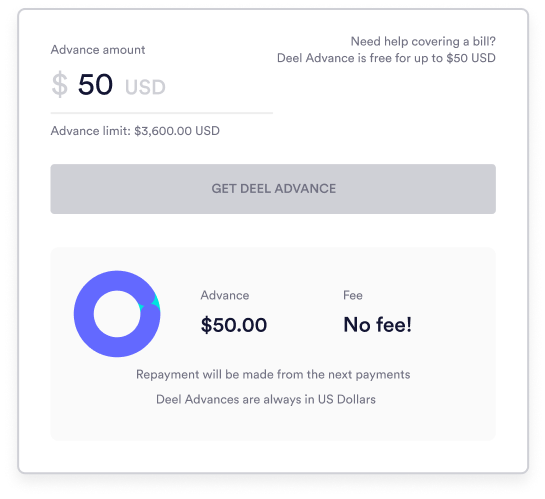Click the $50.00 advance value
The height and width of the screenshot is (499, 545).
pyautogui.click(x=234, y=325)
